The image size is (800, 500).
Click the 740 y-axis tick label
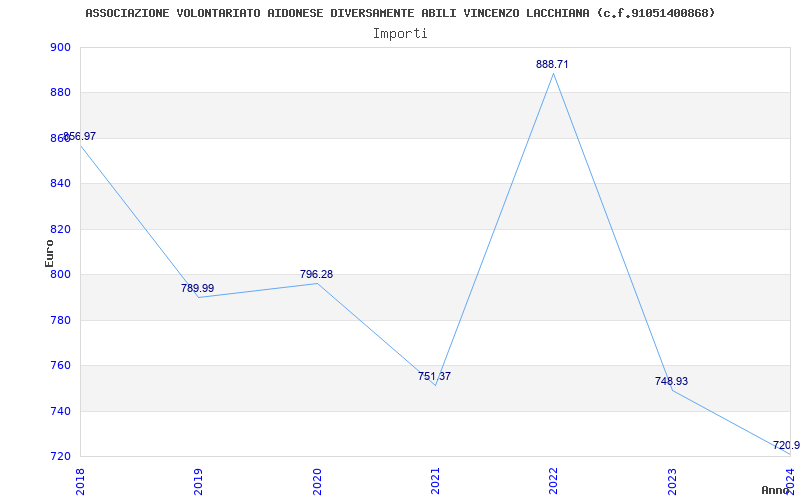60,411
